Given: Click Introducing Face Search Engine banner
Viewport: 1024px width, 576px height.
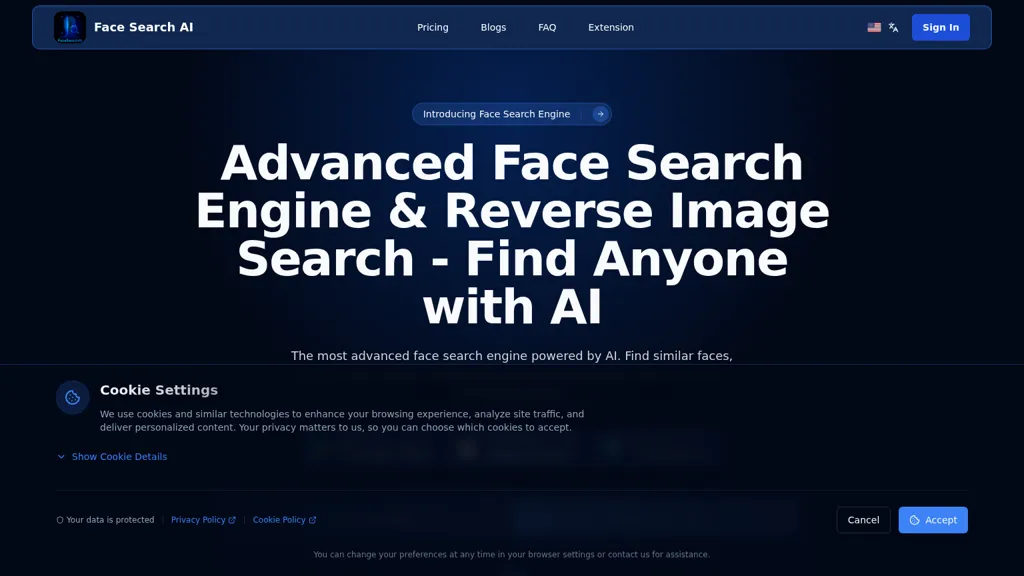Looking at the screenshot, I should tap(511, 114).
